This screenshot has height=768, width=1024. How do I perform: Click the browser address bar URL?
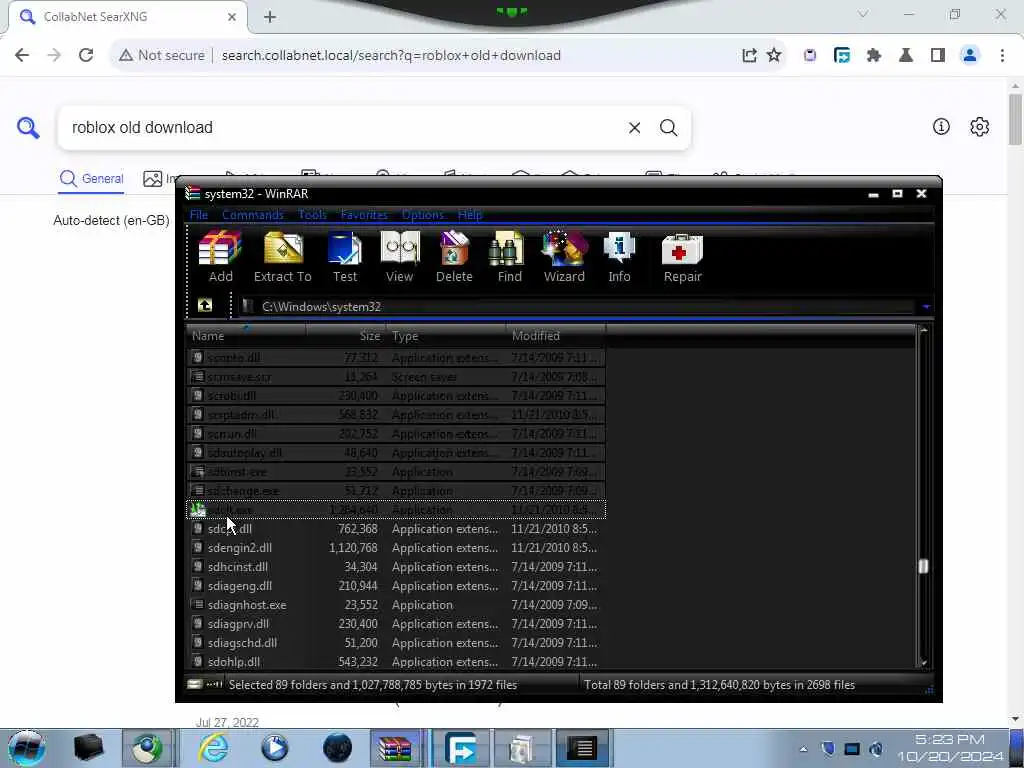pyautogui.click(x=391, y=56)
